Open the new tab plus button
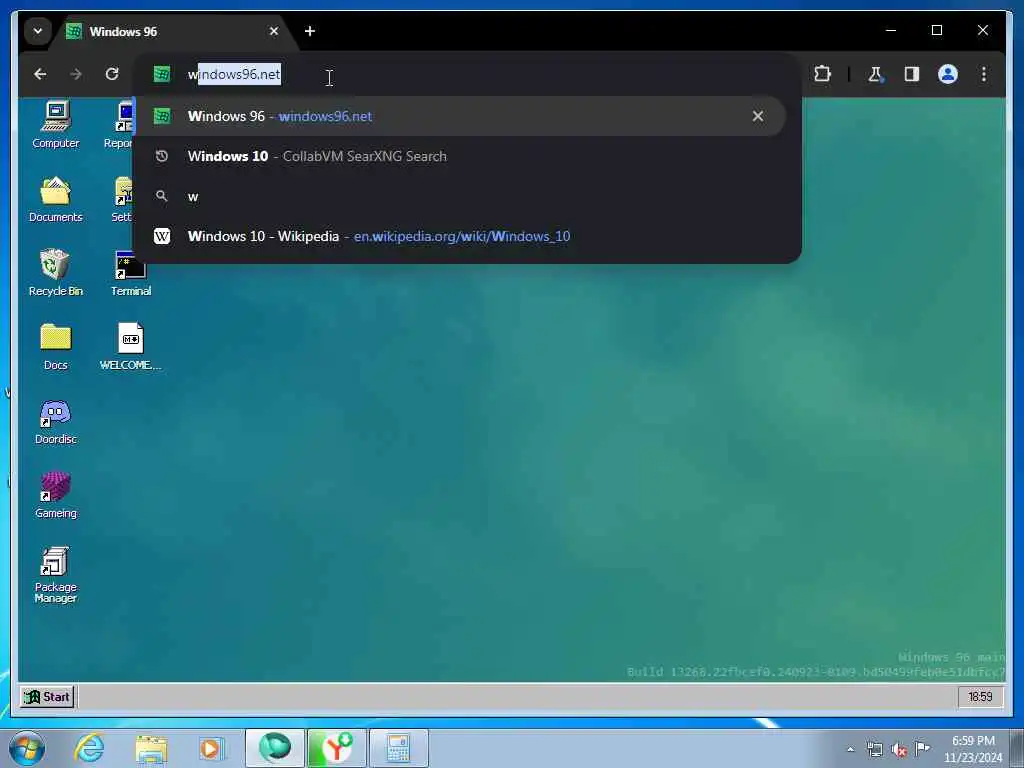Screen dimensions: 1024x768 click(x=310, y=31)
